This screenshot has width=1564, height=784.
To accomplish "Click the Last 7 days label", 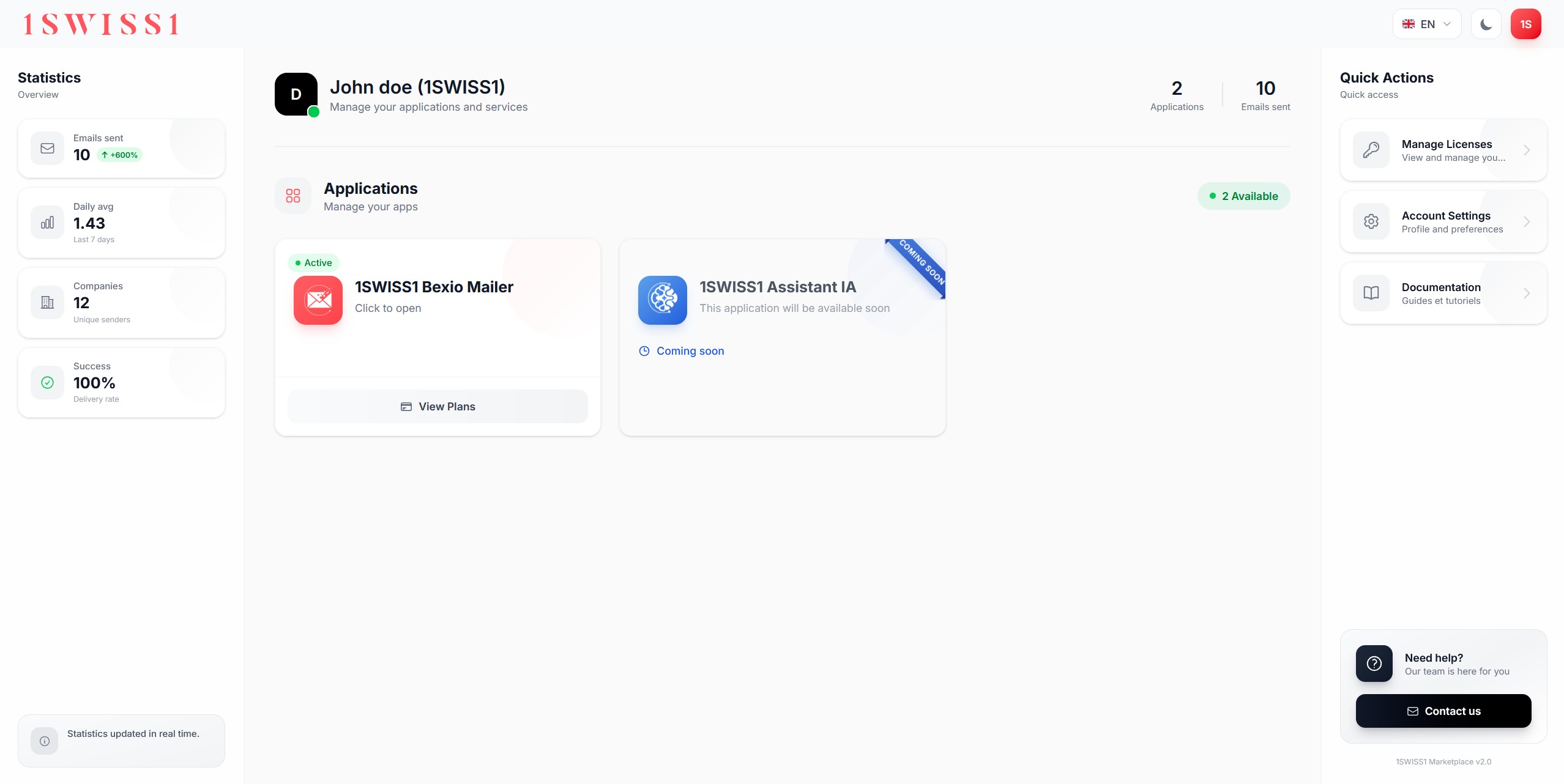I will click(94, 240).
